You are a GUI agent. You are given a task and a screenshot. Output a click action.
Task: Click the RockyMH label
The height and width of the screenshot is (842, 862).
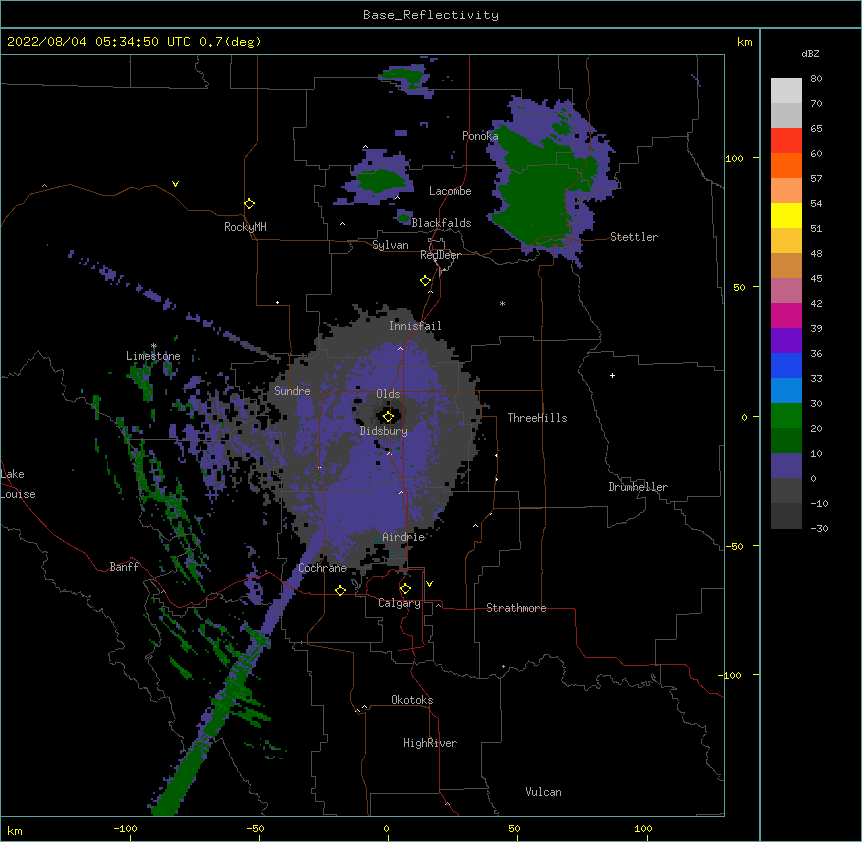[245, 227]
